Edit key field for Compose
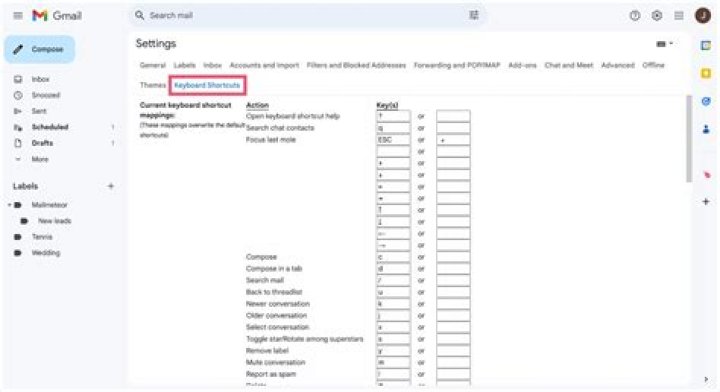 point(393,257)
